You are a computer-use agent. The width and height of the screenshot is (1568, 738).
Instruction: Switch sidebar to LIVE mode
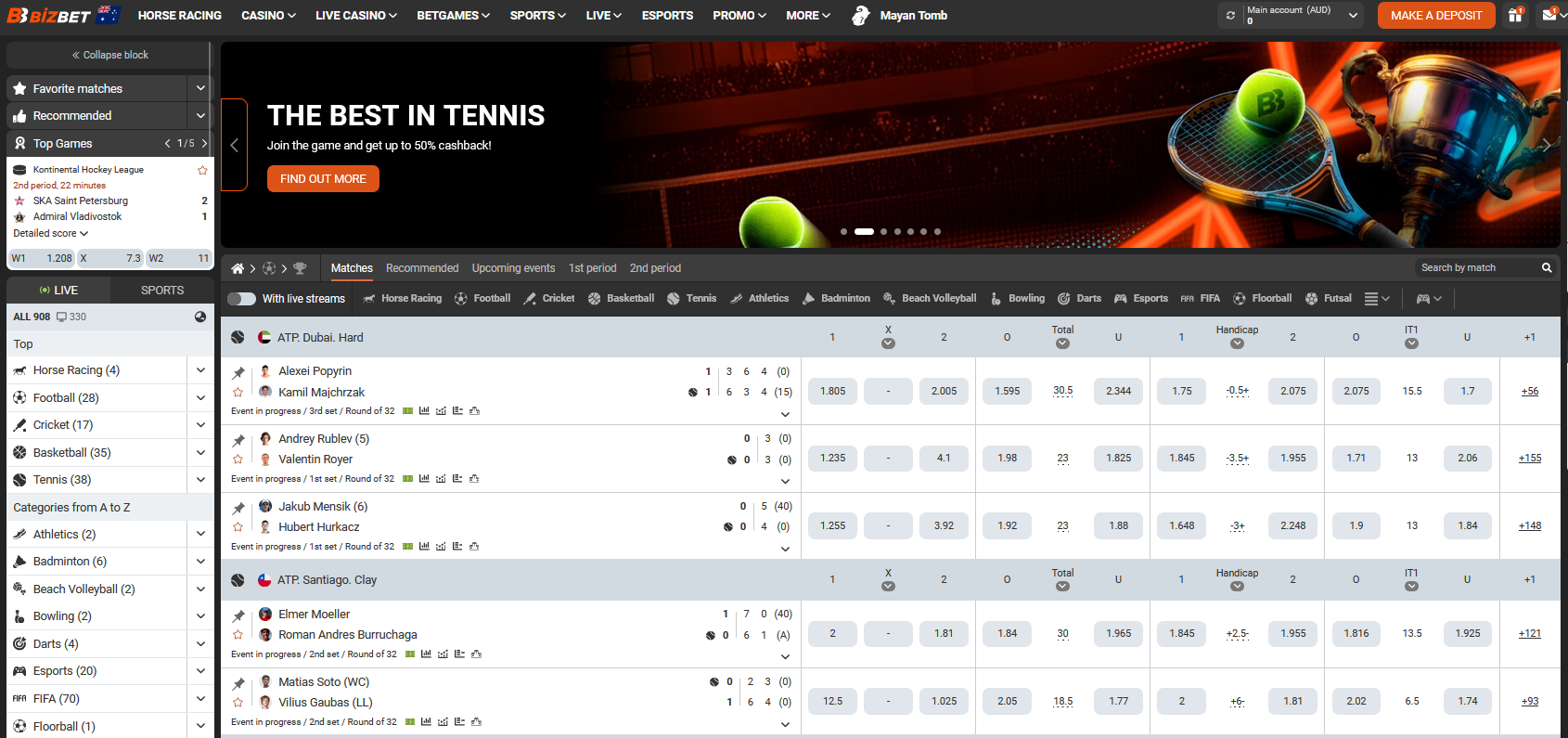pyautogui.click(x=58, y=290)
